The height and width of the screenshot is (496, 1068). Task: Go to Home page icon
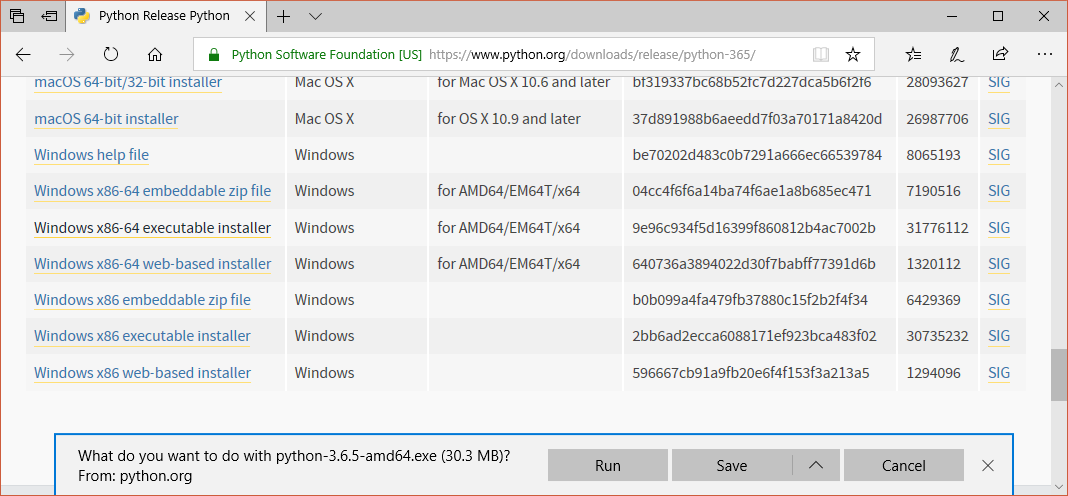coord(155,55)
